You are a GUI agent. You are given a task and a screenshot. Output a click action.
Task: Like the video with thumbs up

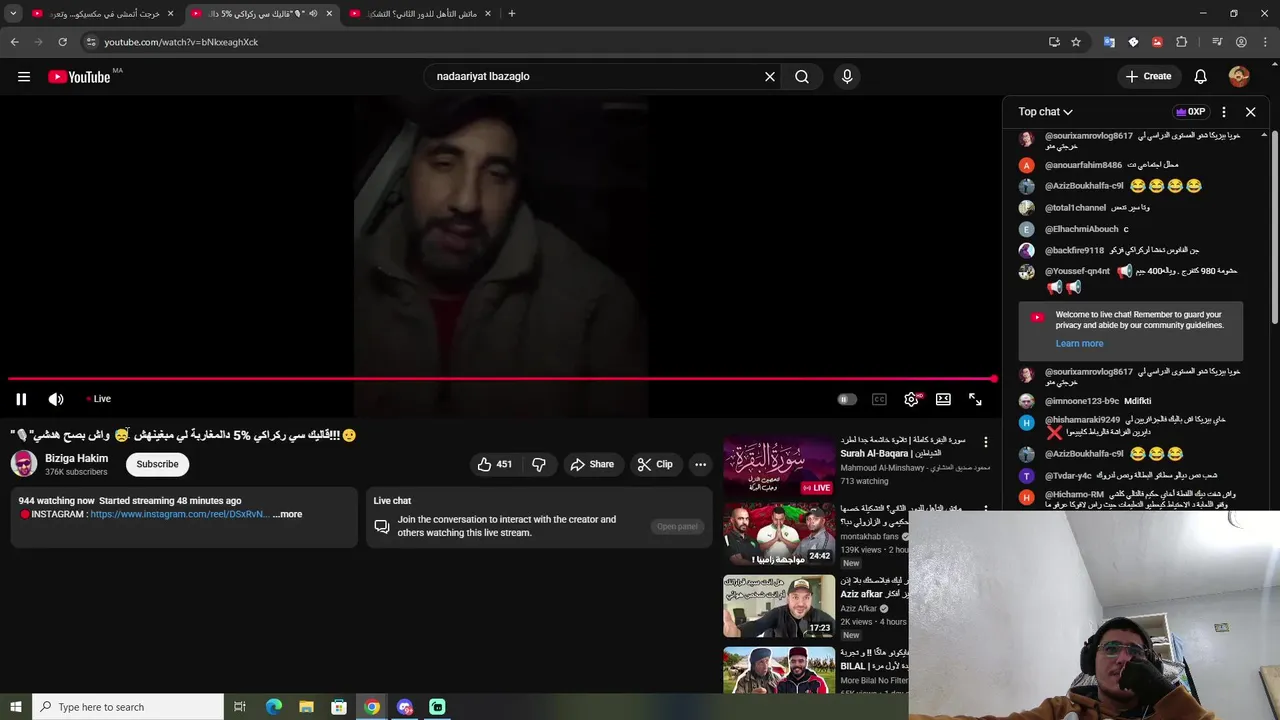point(495,464)
